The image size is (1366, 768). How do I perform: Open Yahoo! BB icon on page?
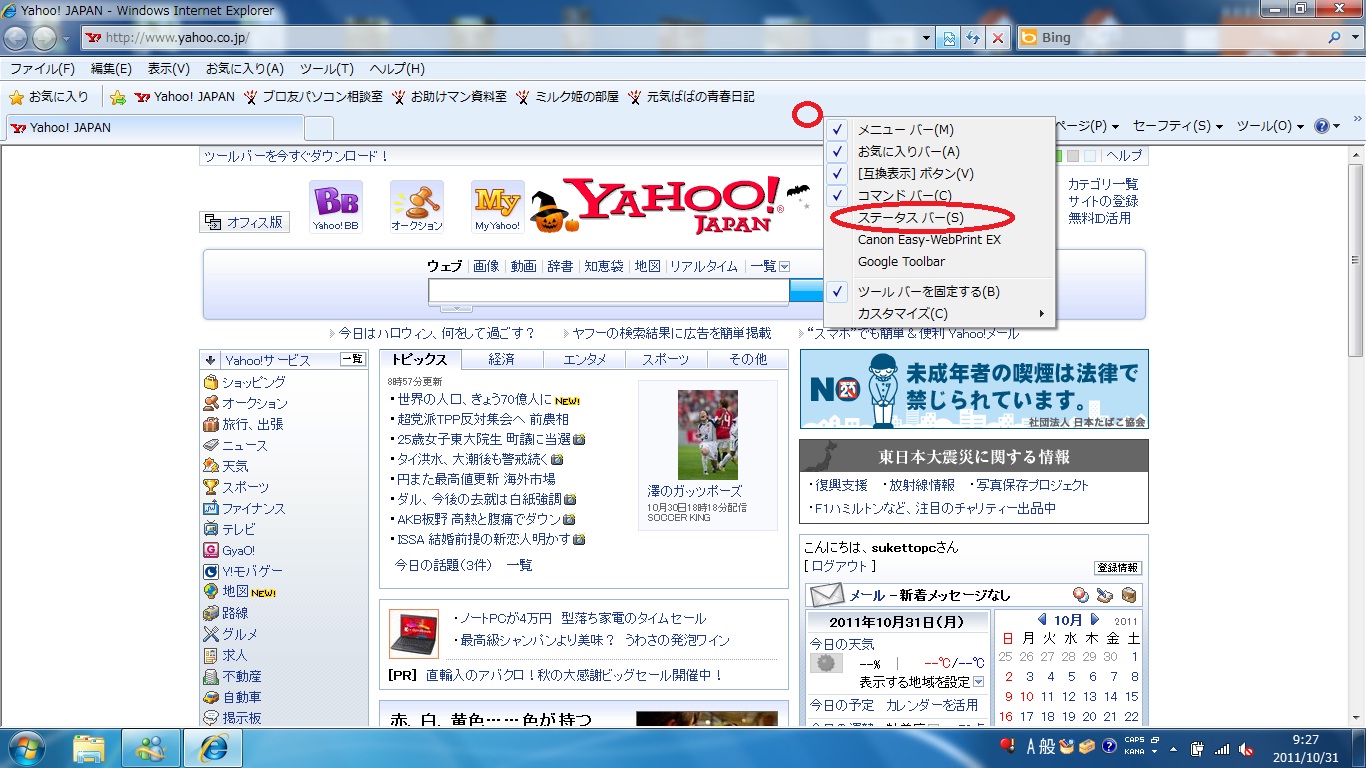(x=336, y=207)
